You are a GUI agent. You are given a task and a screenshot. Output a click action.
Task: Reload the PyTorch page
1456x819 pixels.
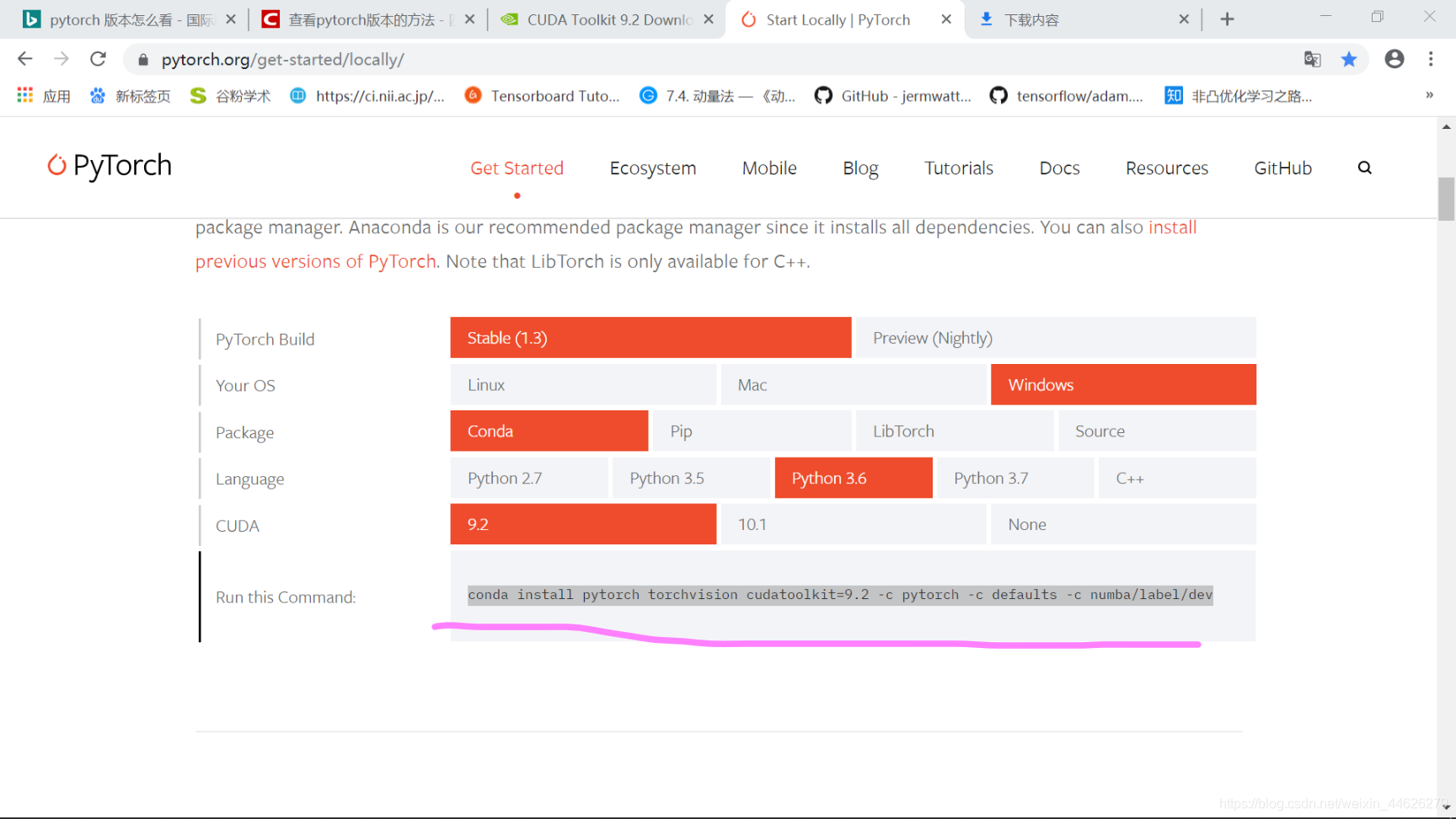(98, 59)
